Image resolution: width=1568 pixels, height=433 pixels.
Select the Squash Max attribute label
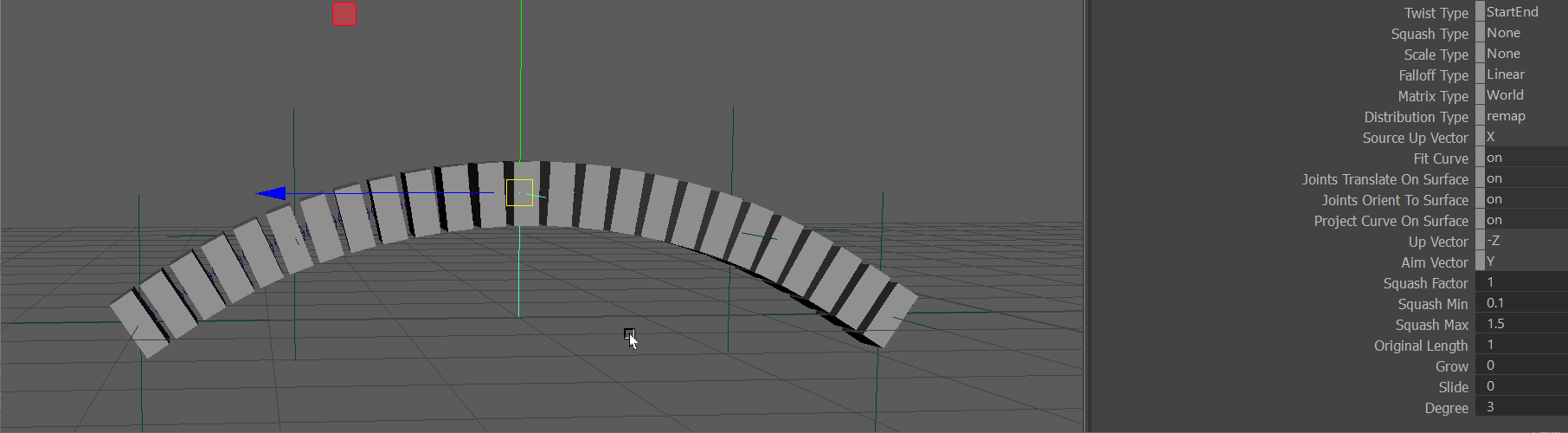click(1431, 325)
